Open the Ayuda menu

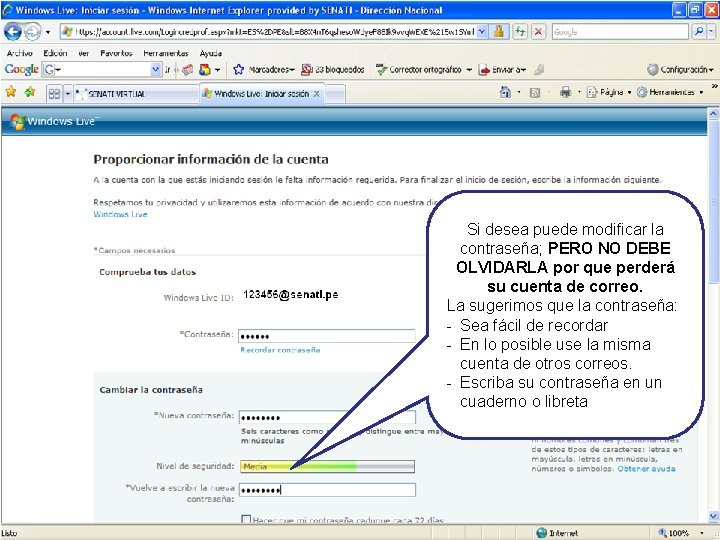tap(211, 53)
